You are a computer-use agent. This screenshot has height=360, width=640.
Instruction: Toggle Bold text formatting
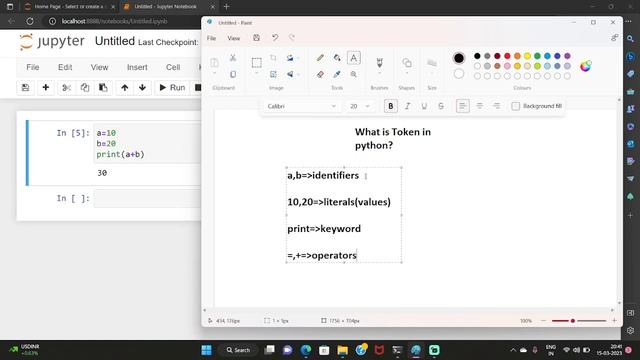tap(391, 106)
